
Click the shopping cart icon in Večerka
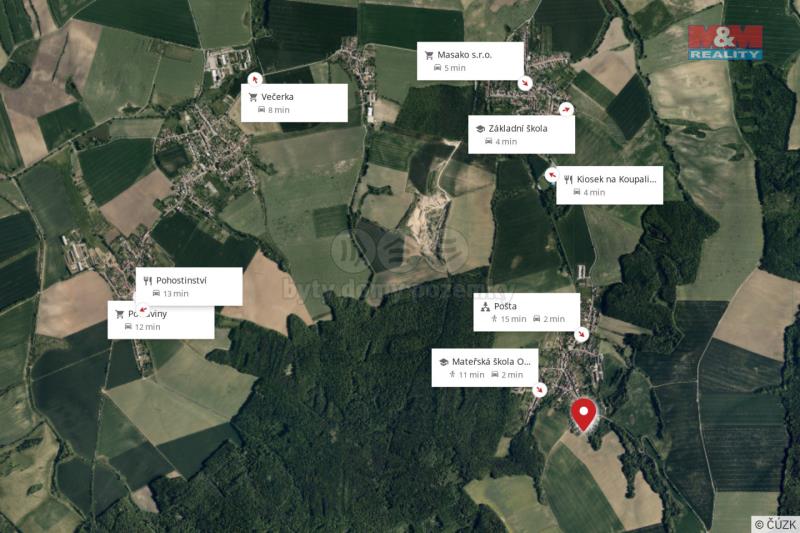[x=253, y=97]
